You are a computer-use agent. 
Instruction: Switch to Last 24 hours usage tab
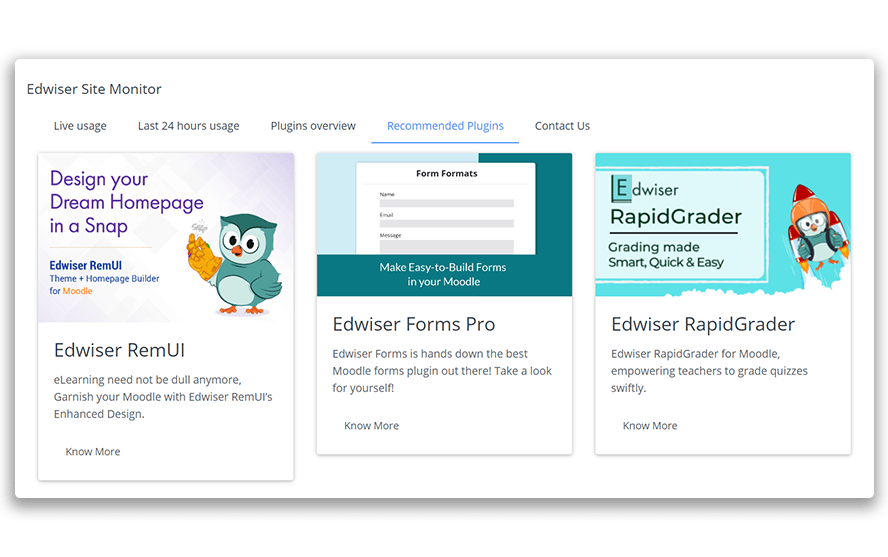point(189,126)
